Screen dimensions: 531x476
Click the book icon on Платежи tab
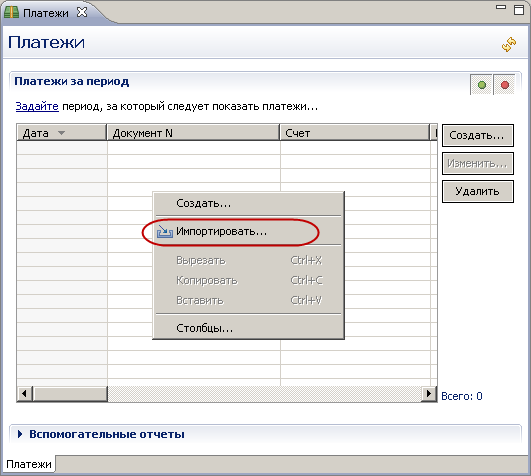coord(11,13)
